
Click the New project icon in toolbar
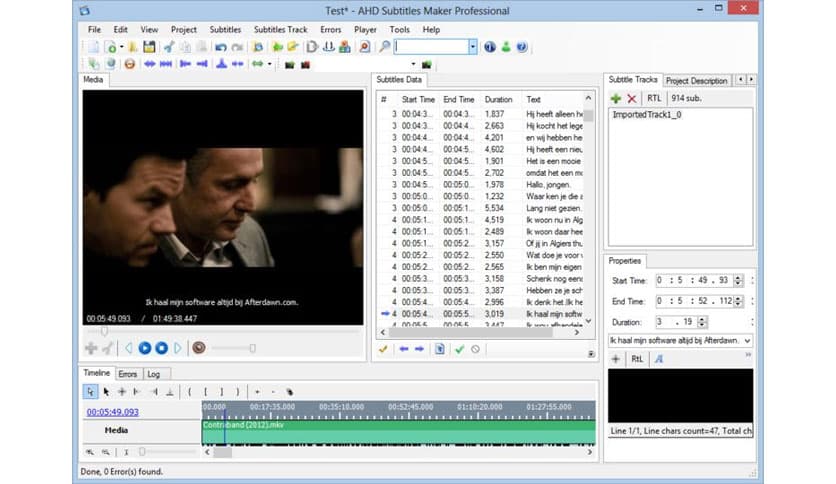click(94, 47)
